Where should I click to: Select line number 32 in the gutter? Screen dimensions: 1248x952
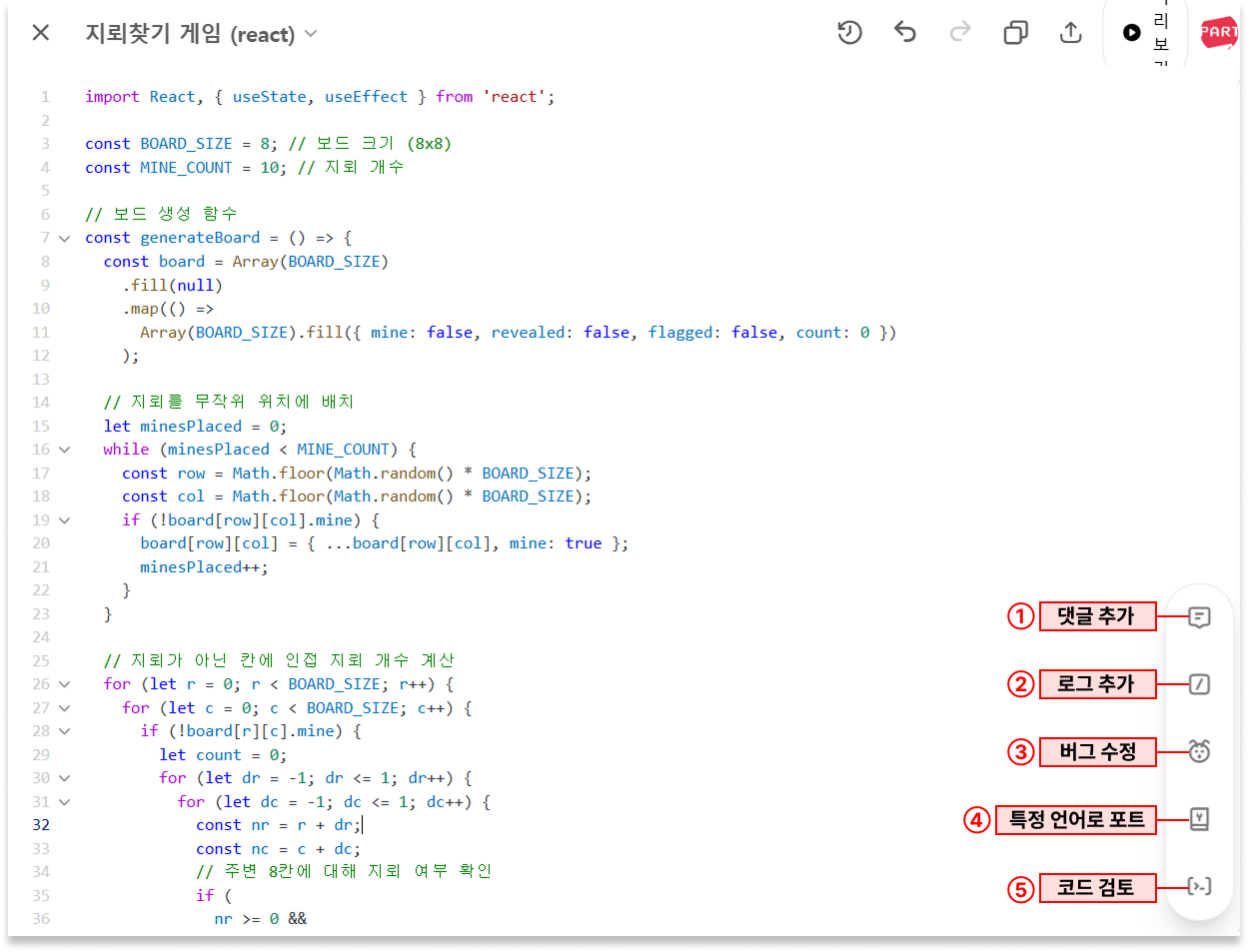click(x=41, y=825)
